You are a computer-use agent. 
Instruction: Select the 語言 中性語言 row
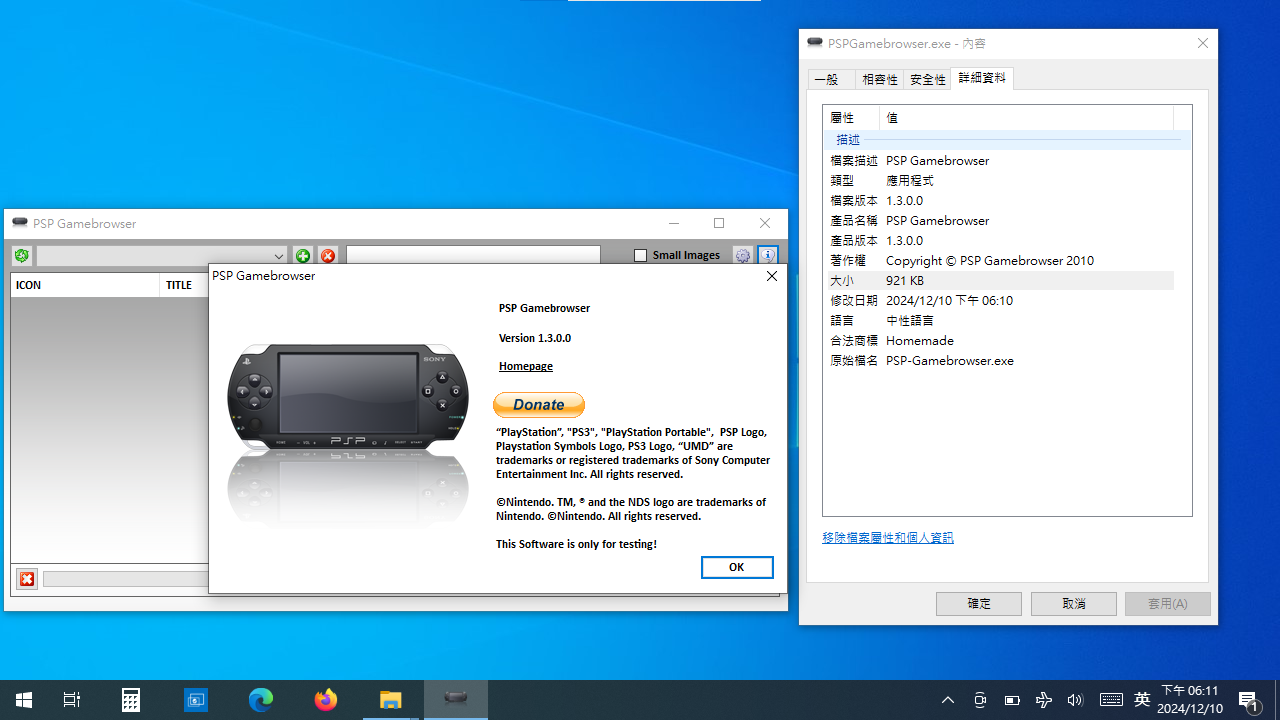pyautogui.click(x=1000, y=321)
